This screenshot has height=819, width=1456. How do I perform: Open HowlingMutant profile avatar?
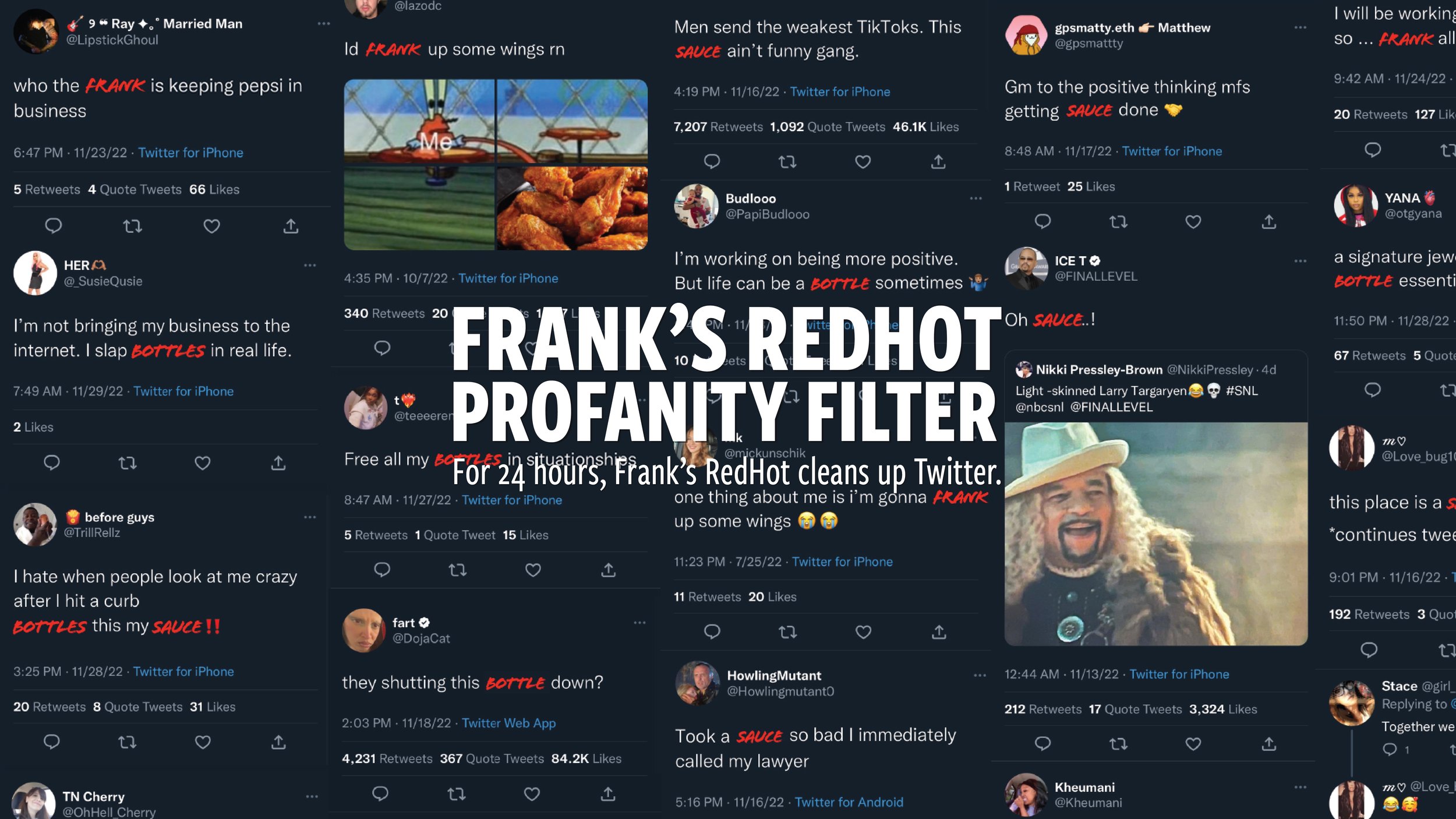(x=697, y=683)
